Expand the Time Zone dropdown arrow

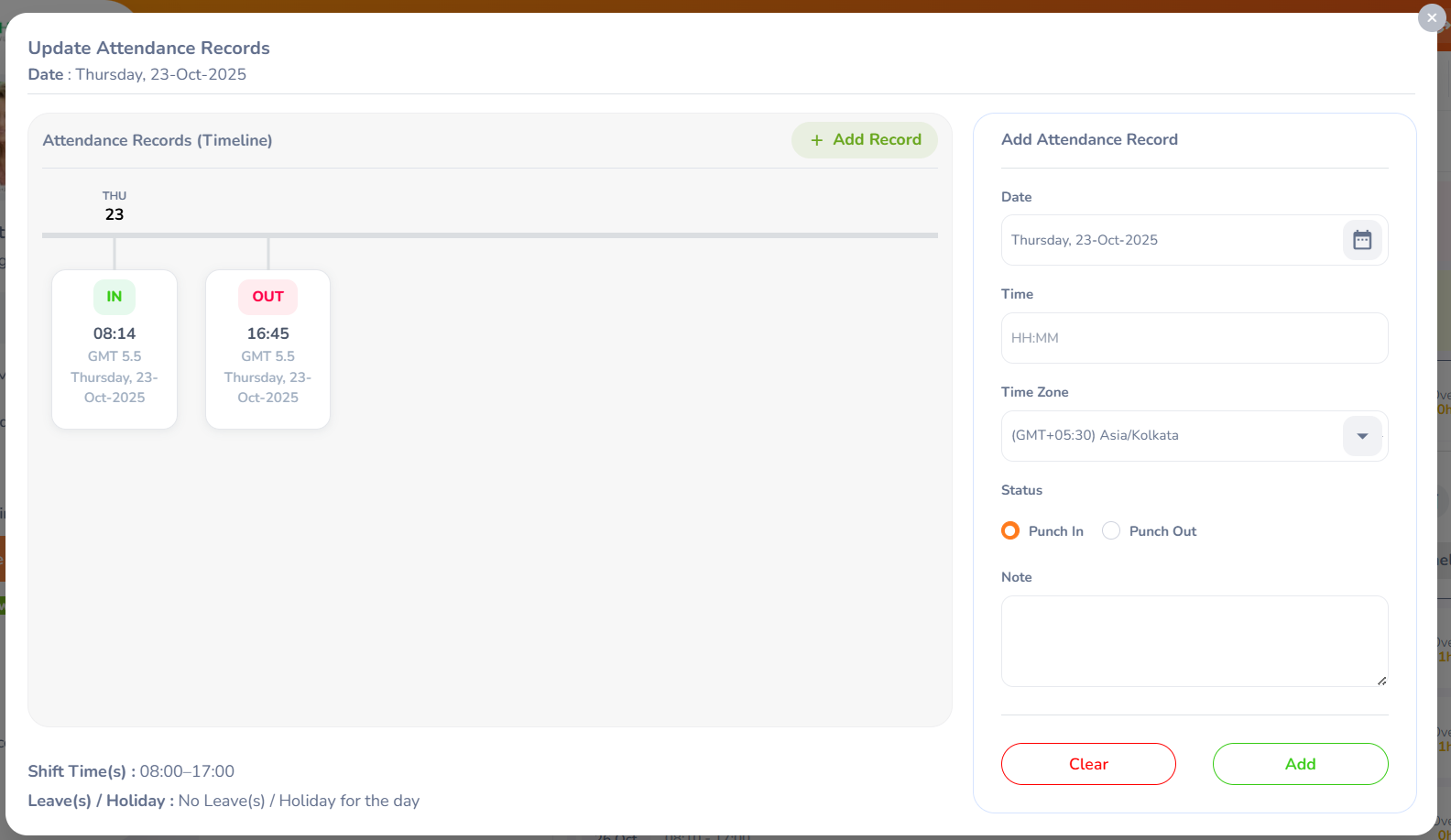pyautogui.click(x=1362, y=436)
